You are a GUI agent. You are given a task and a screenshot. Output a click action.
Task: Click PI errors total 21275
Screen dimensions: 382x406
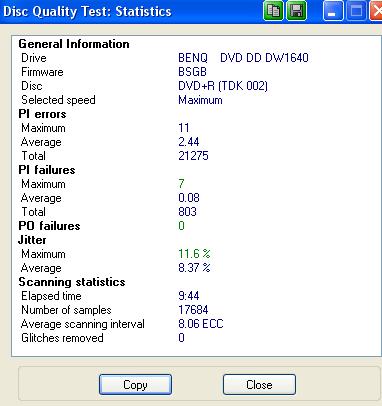click(x=193, y=156)
